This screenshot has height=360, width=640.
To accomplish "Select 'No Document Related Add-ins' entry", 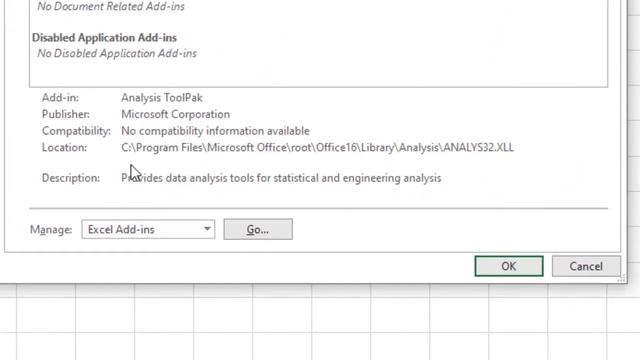I will [x=111, y=6].
